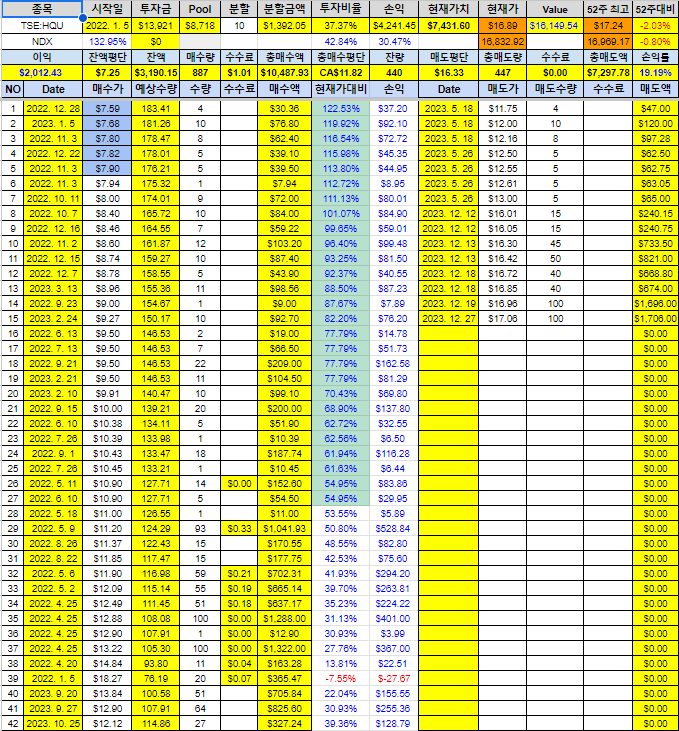The height and width of the screenshot is (731, 679).
Task: Select the 52주 최고 cell $17.24
Action: pos(608,26)
